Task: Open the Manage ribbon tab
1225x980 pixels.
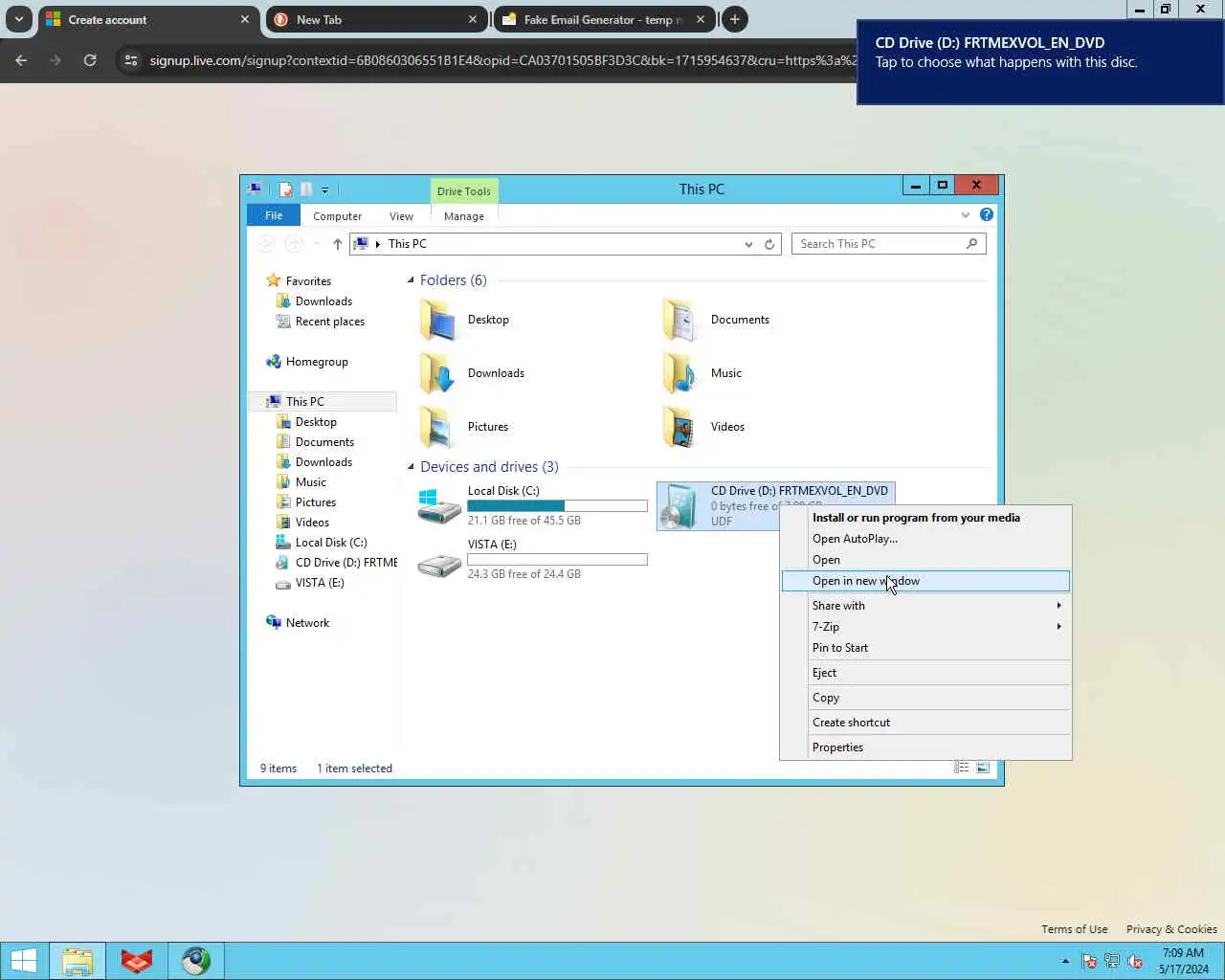Action: (x=464, y=216)
